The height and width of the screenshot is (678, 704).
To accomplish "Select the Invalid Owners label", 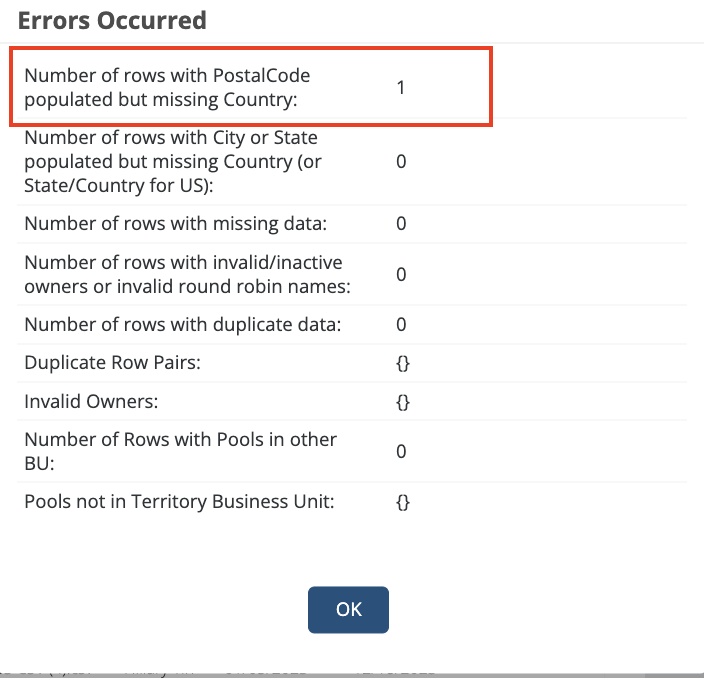I will [x=89, y=402].
